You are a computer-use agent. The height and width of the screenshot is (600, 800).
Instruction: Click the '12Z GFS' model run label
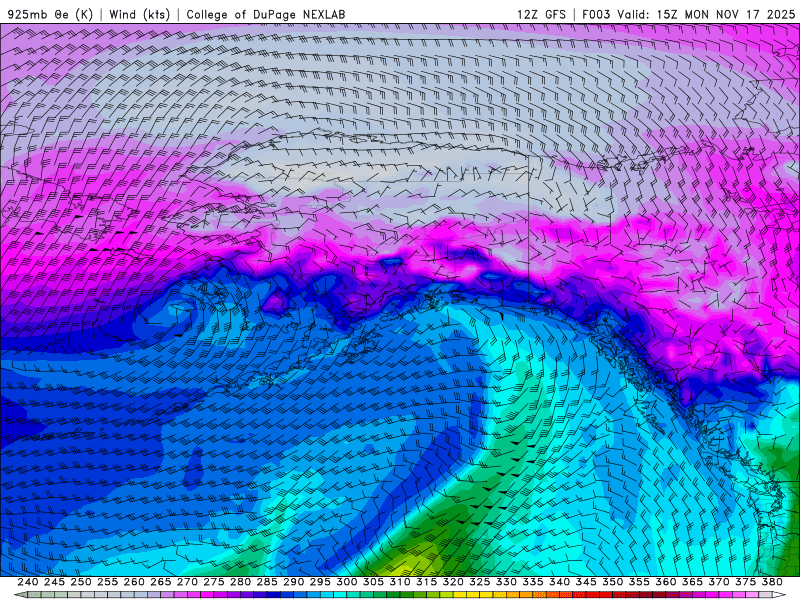[541, 14]
